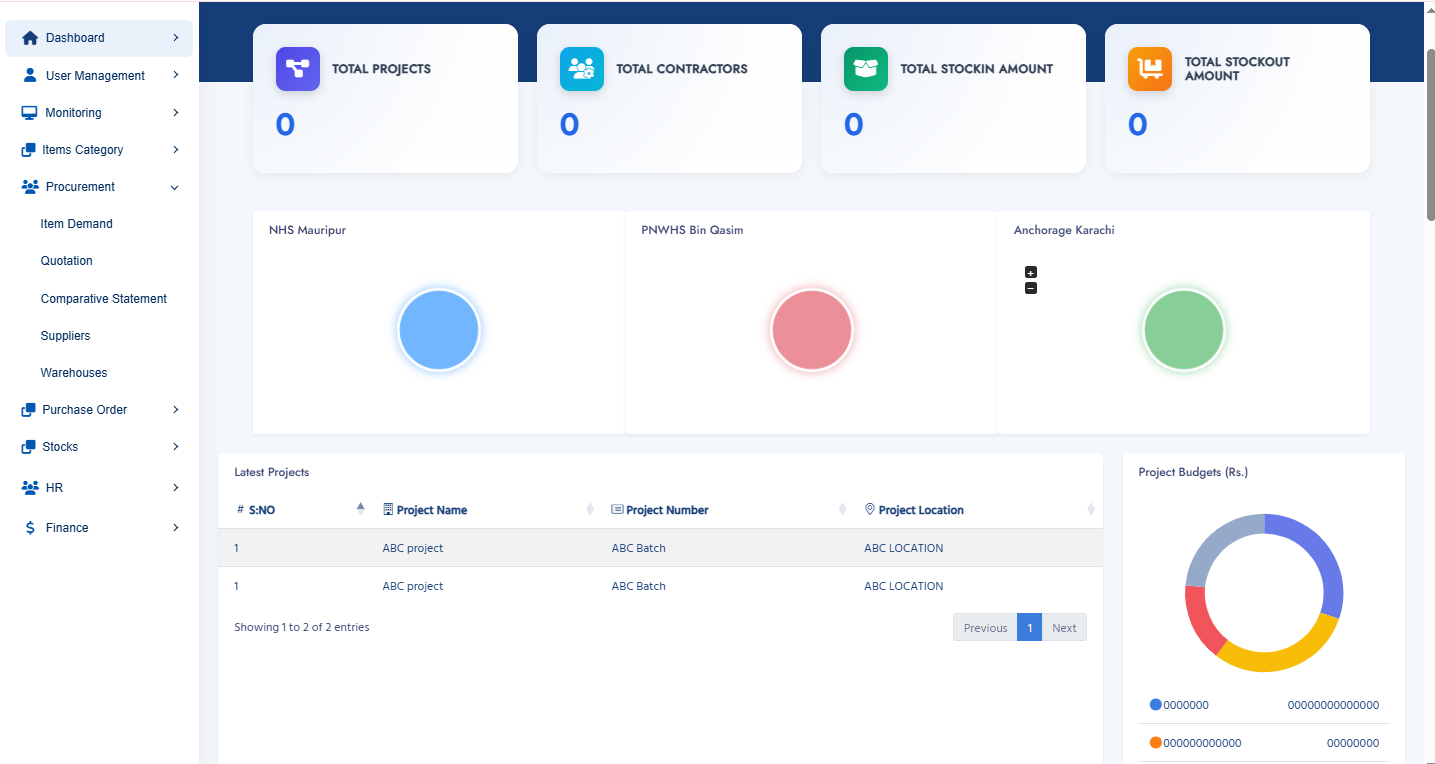
Task: Go to Suppliers in the sidebar
Action: coord(65,336)
